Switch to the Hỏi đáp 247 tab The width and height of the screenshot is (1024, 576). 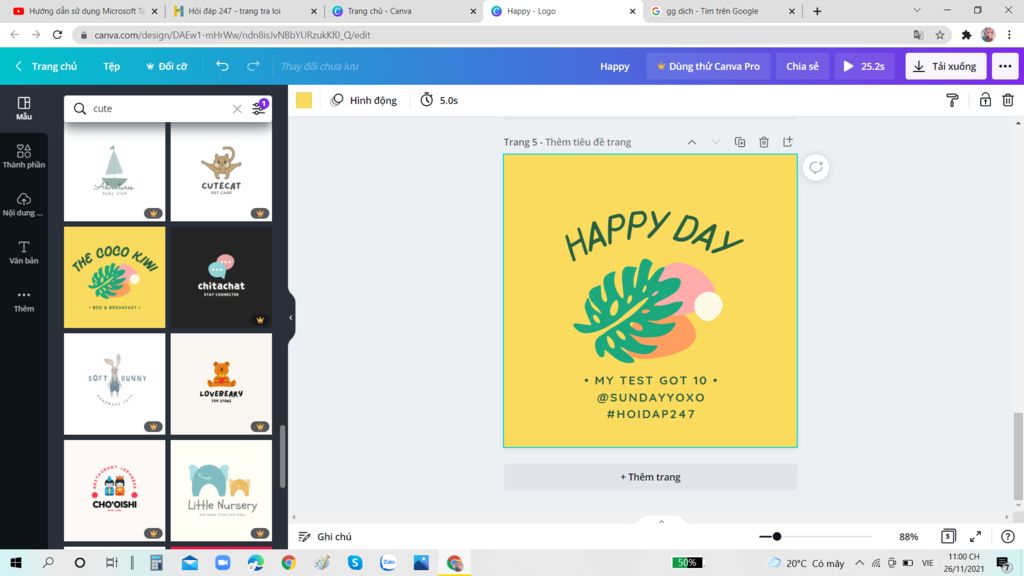coord(245,11)
